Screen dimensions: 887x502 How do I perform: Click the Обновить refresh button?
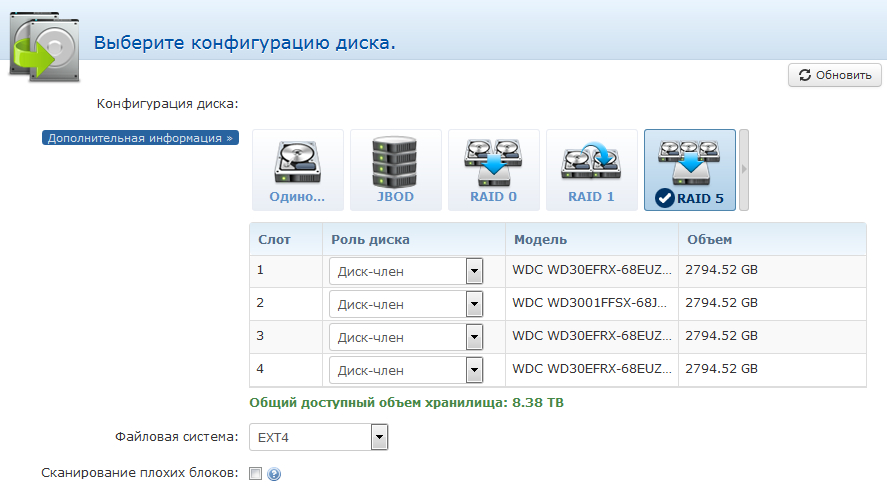[x=835, y=75]
